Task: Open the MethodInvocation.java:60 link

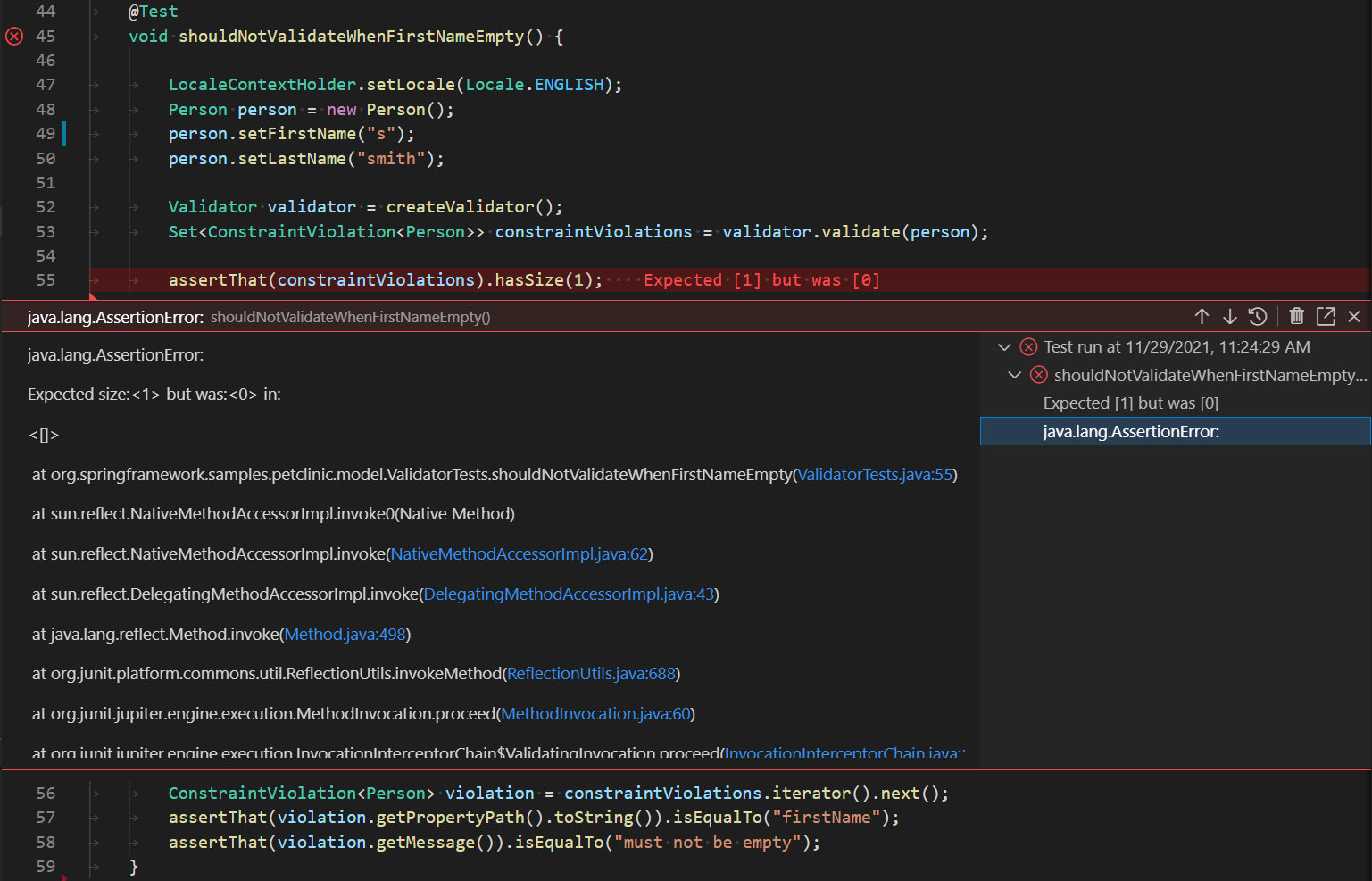Action: click(x=595, y=714)
